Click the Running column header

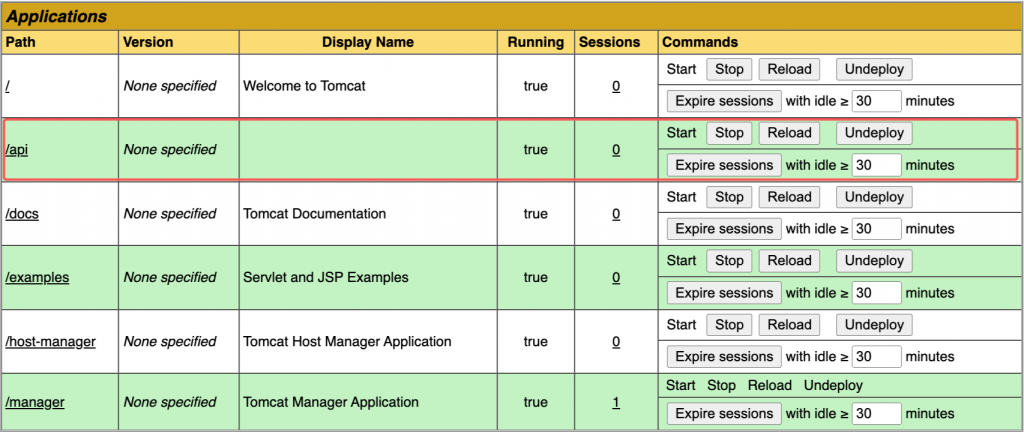pos(536,42)
